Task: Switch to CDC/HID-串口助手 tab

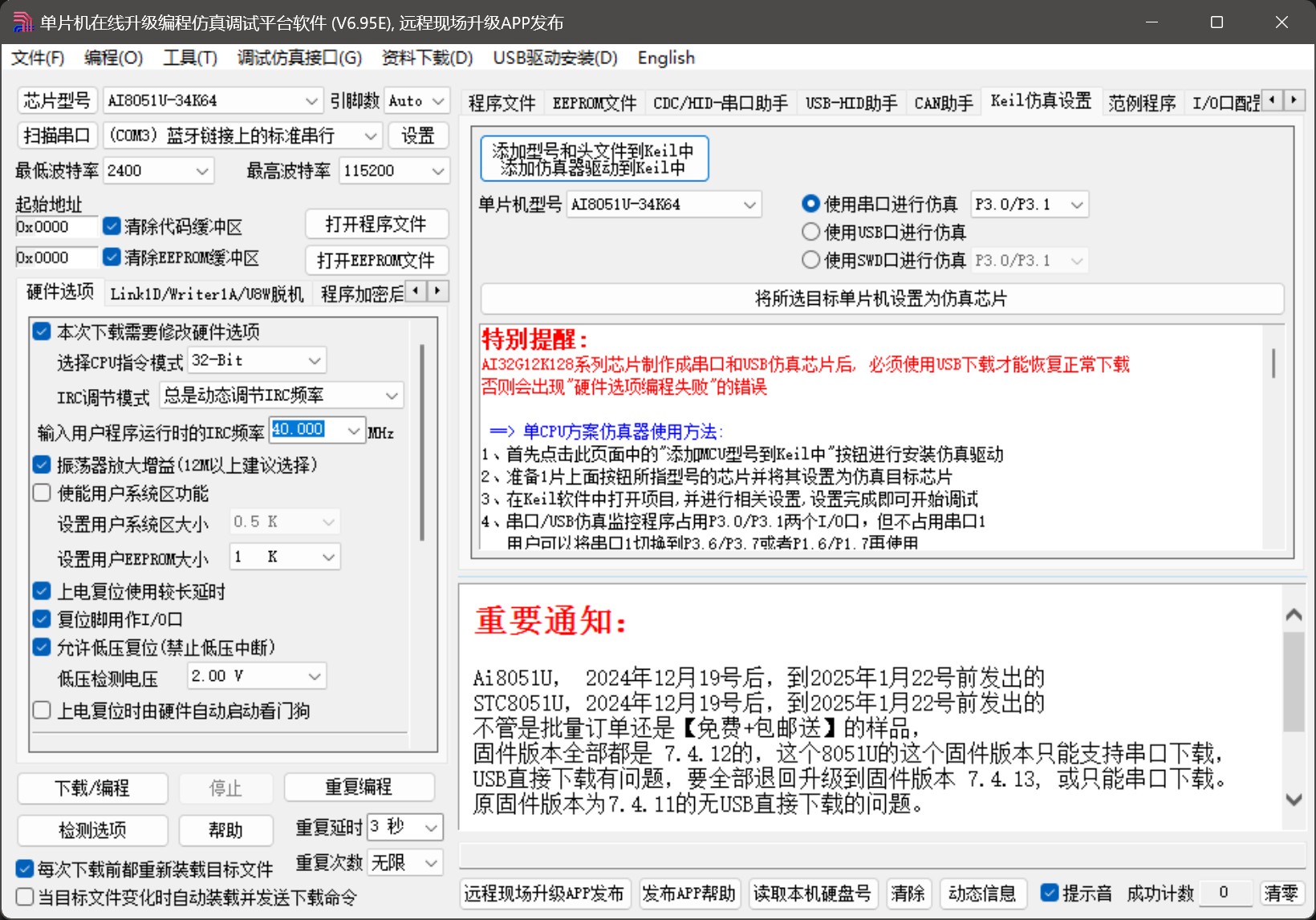Action: click(721, 103)
